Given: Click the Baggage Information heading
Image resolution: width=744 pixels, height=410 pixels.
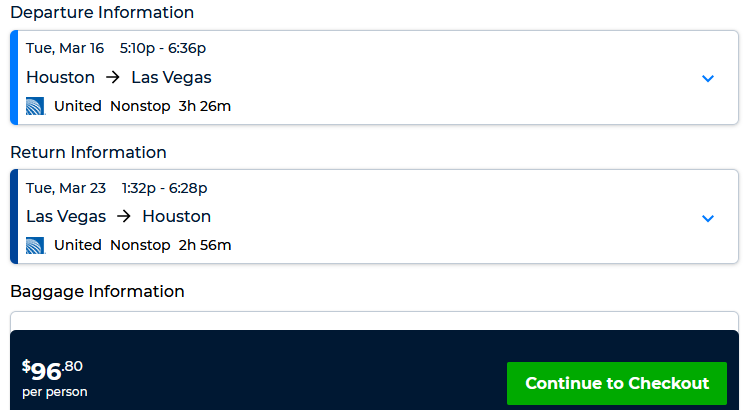Looking at the screenshot, I should click(97, 291).
